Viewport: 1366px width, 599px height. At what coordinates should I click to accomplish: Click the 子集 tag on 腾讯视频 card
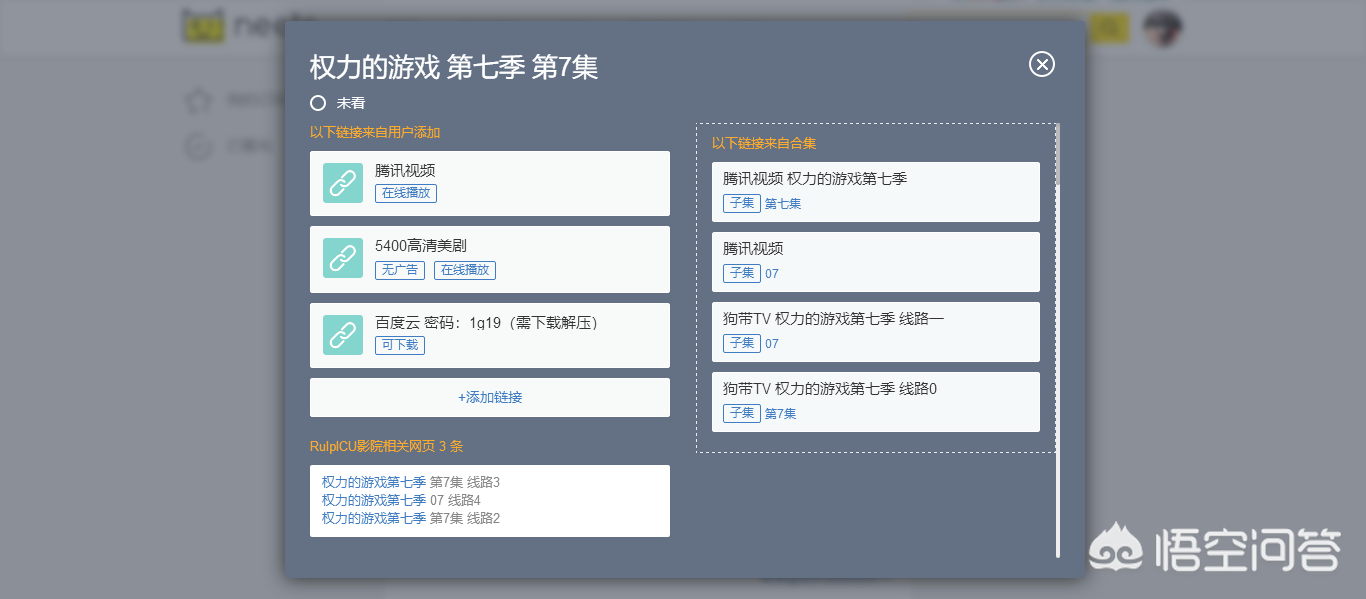click(742, 273)
